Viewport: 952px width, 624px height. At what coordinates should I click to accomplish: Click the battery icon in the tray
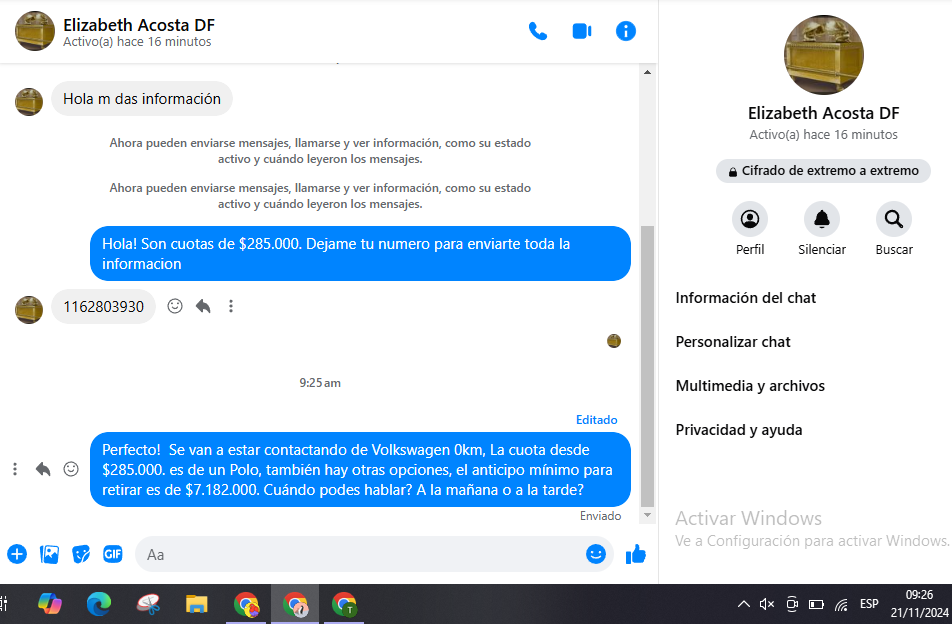click(x=816, y=604)
